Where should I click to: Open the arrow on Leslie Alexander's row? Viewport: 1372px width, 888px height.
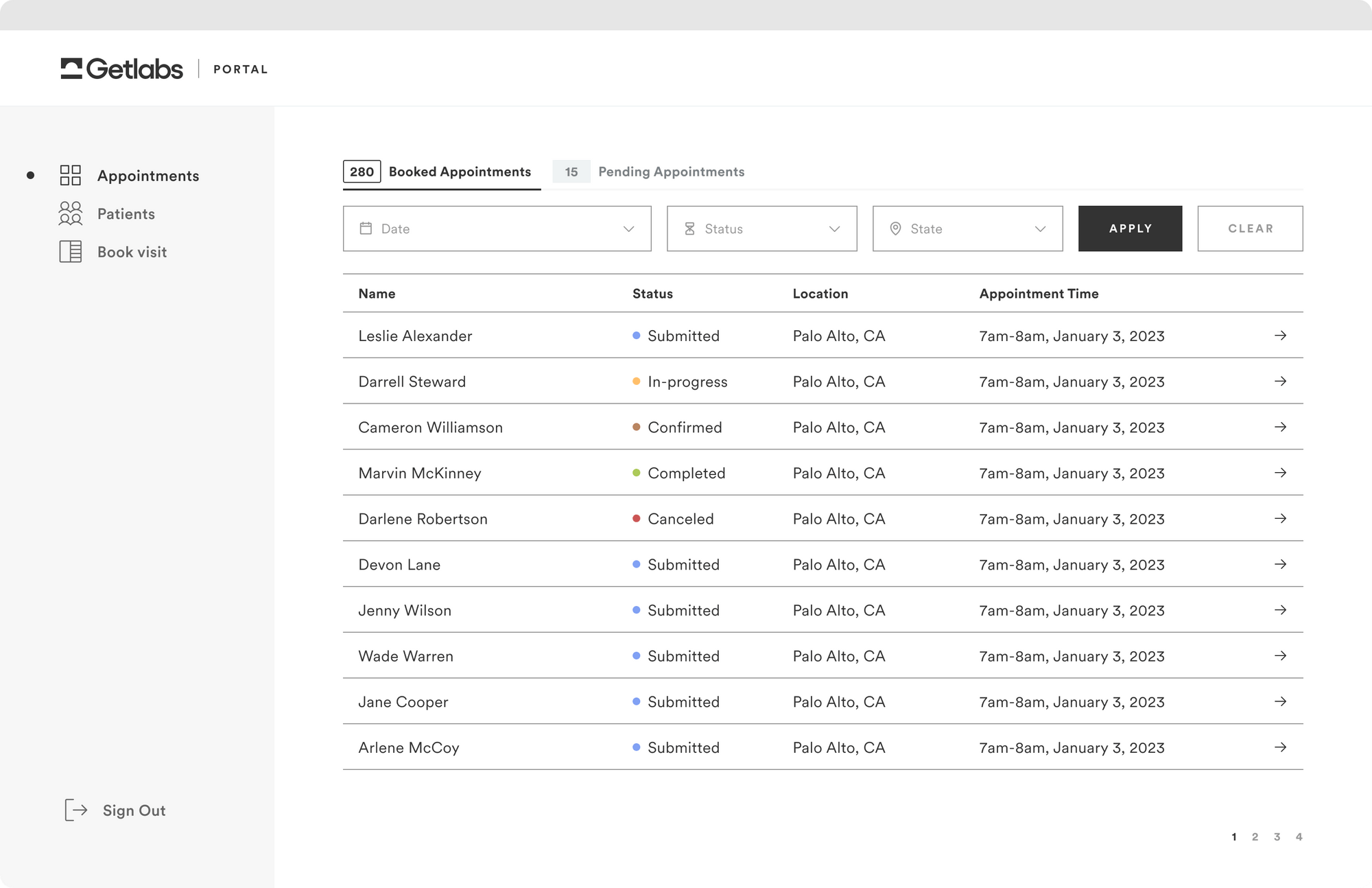(1281, 336)
